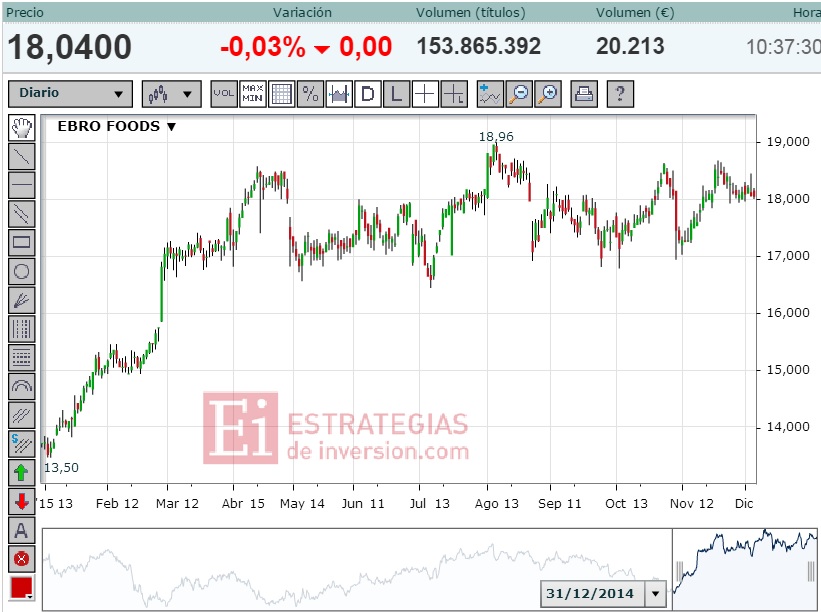The image size is (821, 612).
Task: Click the 13,50 low price label
Action: point(61,468)
